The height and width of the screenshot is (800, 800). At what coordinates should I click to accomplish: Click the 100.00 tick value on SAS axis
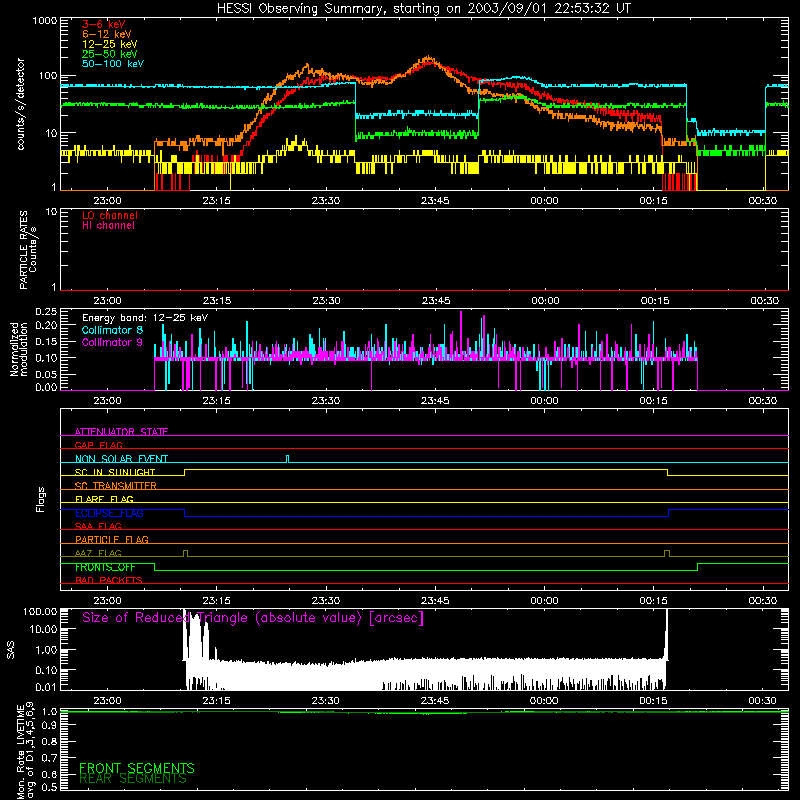click(40, 612)
